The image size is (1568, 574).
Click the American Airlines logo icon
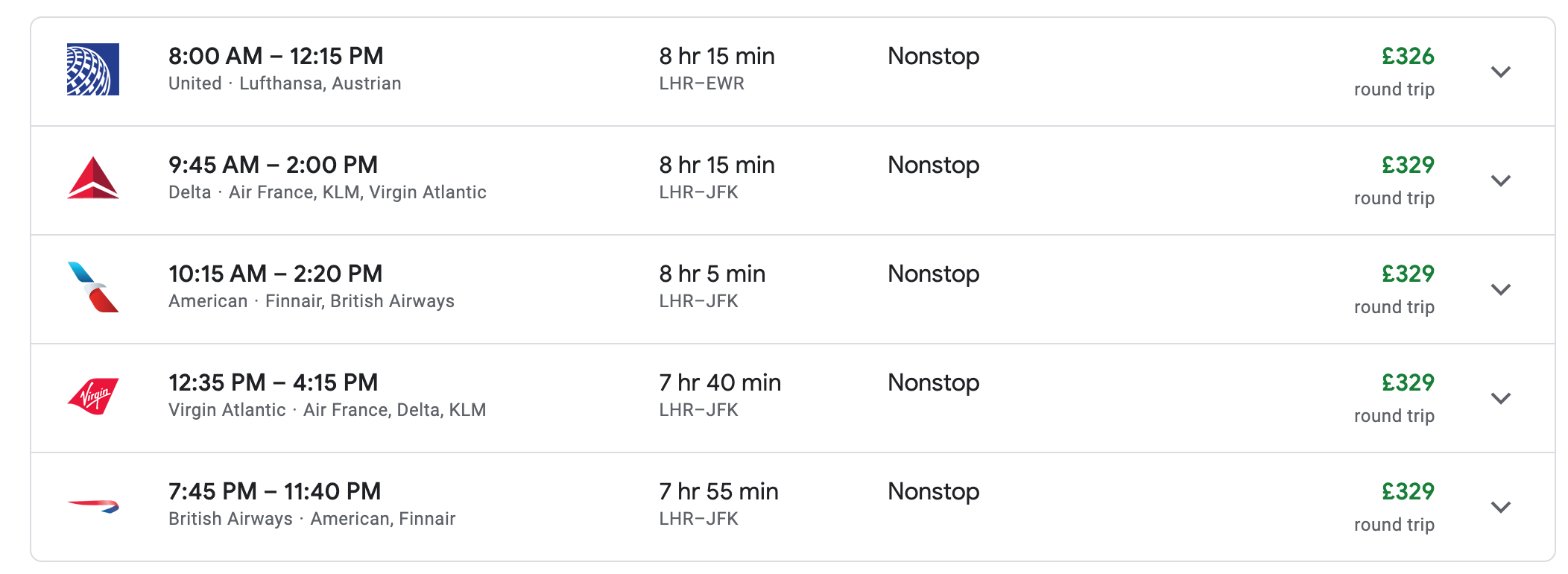(92, 287)
